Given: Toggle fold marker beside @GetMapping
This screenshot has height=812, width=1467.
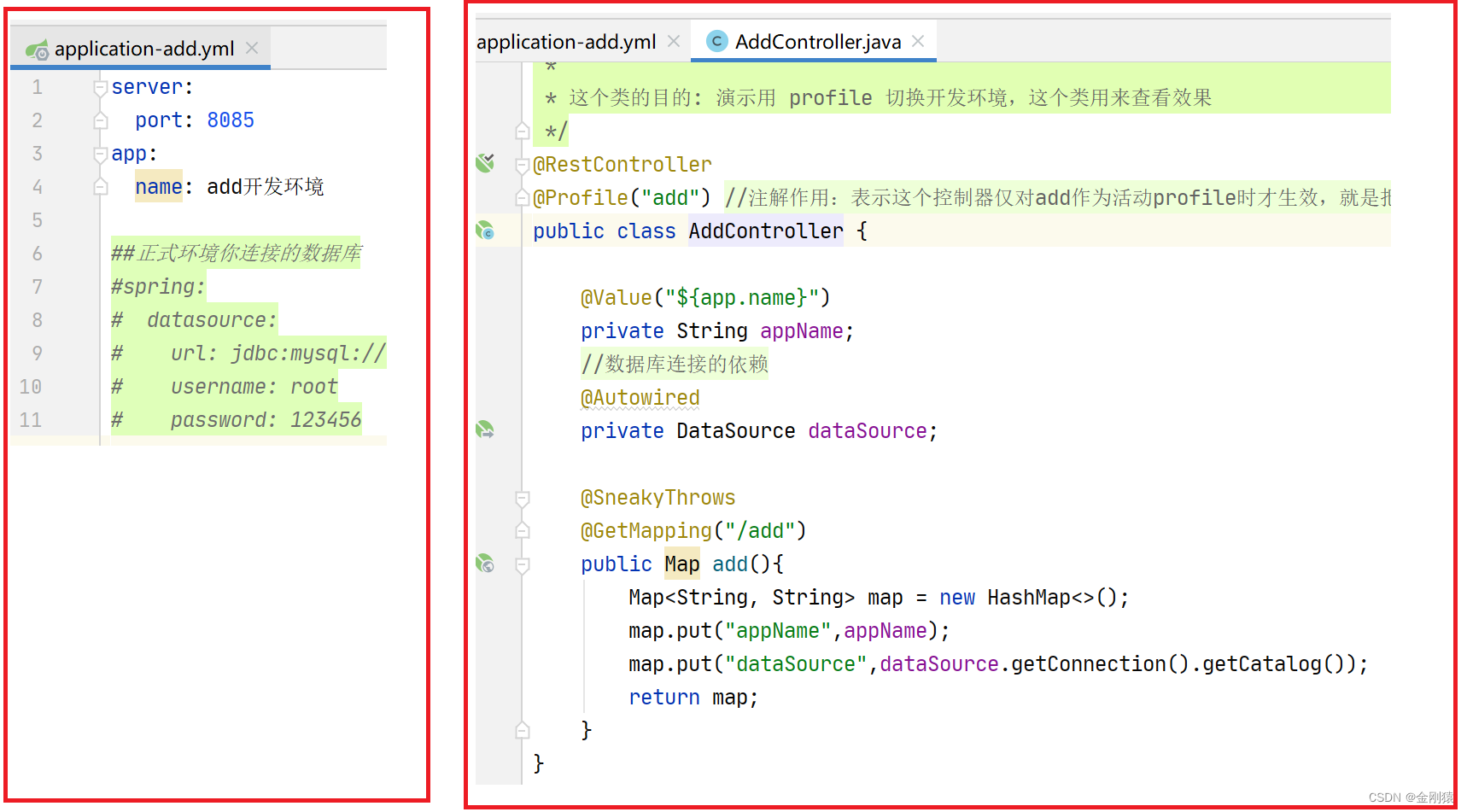Looking at the screenshot, I should click(x=523, y=531).
